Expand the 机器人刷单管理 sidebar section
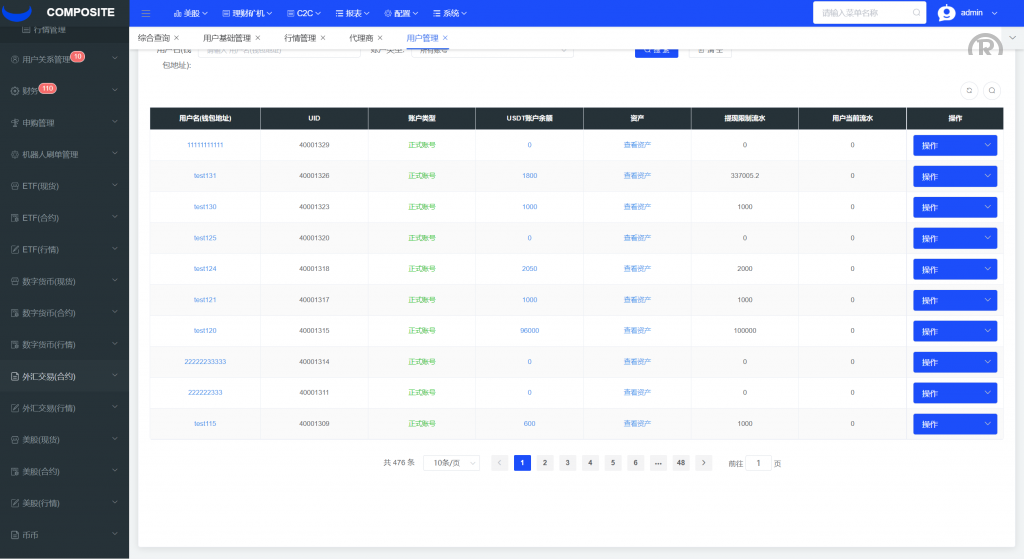The image size is (1024, 559). click(x=64, y=154)
